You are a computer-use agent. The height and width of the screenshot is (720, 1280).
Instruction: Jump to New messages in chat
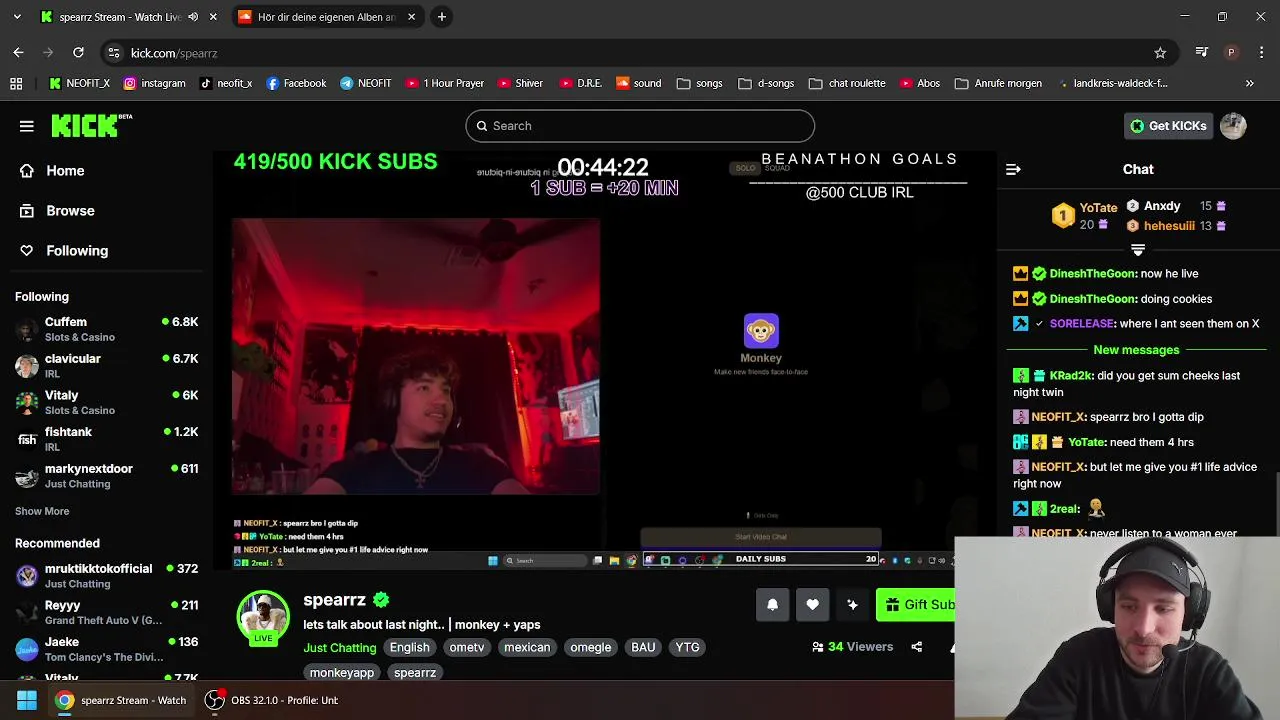click(1136, 350)
